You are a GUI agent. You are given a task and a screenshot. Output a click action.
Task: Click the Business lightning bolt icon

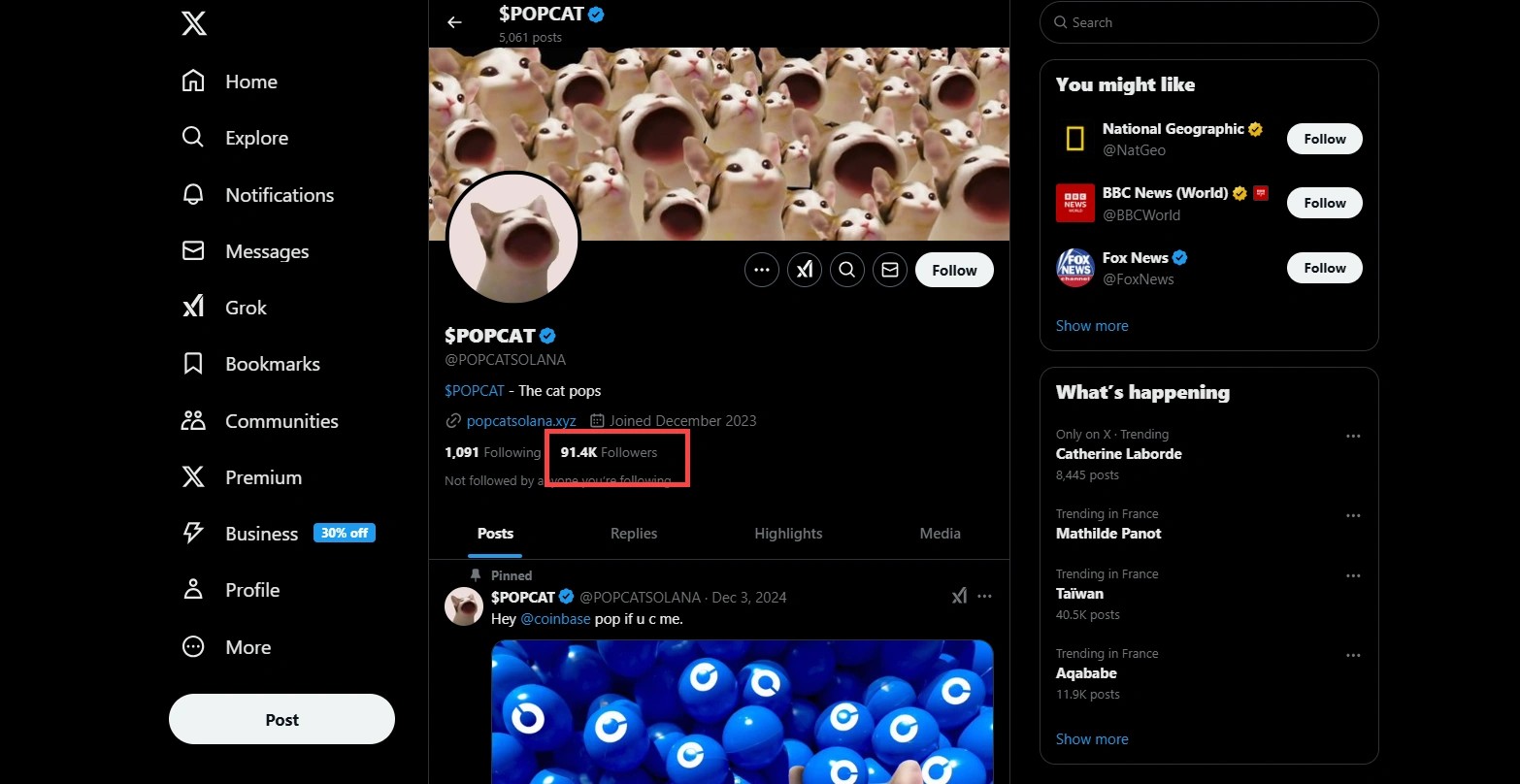(x=193, y=534)
